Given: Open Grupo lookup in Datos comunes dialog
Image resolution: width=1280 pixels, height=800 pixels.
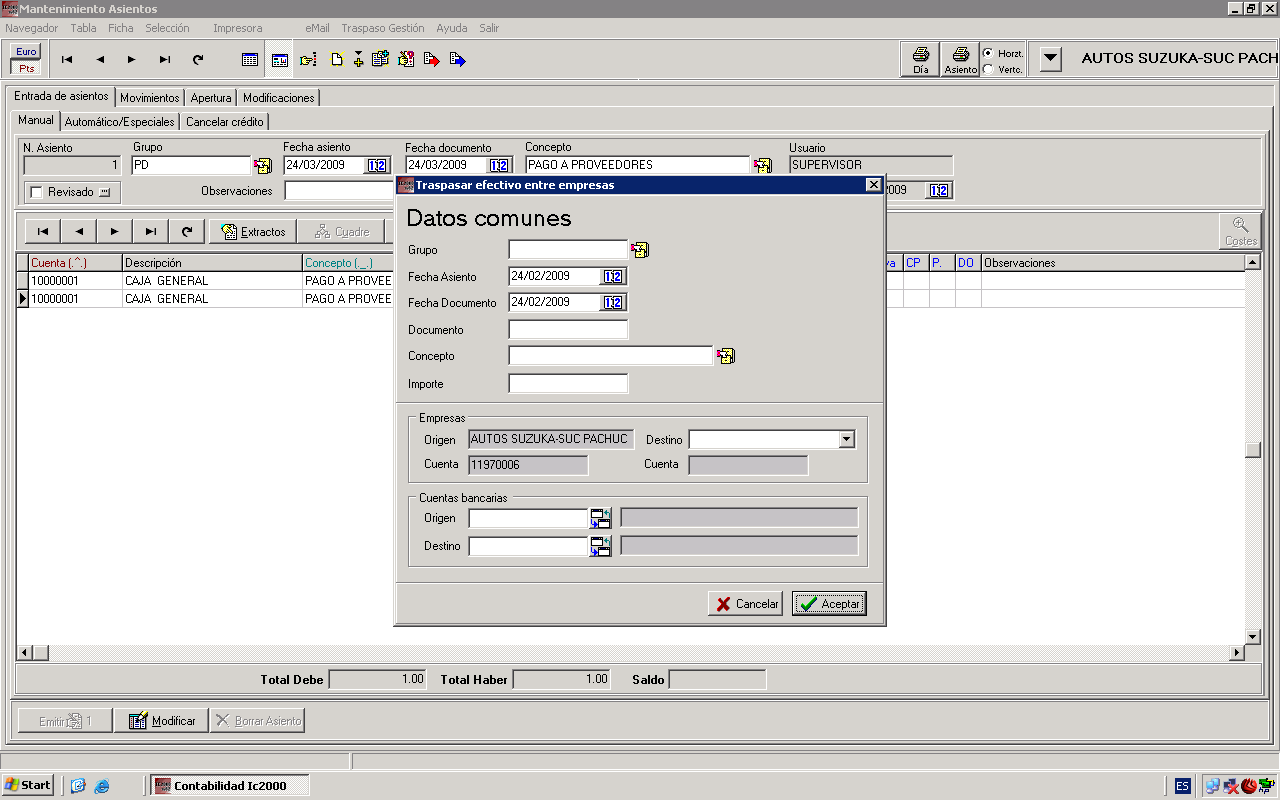Looking at the screenshot, I should (640, 250).
